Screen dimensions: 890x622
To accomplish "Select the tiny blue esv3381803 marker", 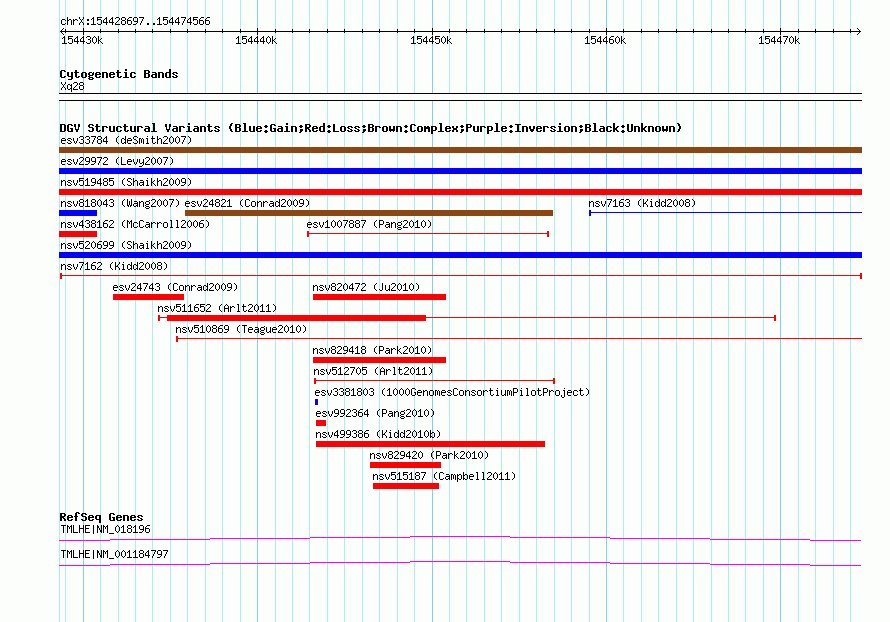I will 316,402.
